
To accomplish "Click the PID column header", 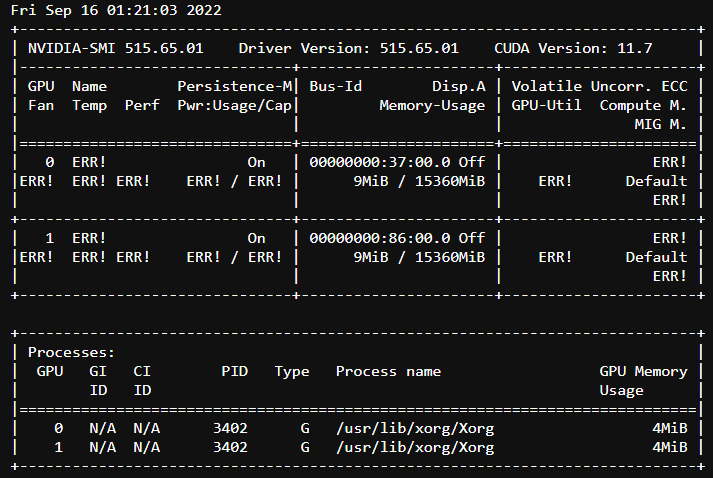I will [x=235, y=371].
